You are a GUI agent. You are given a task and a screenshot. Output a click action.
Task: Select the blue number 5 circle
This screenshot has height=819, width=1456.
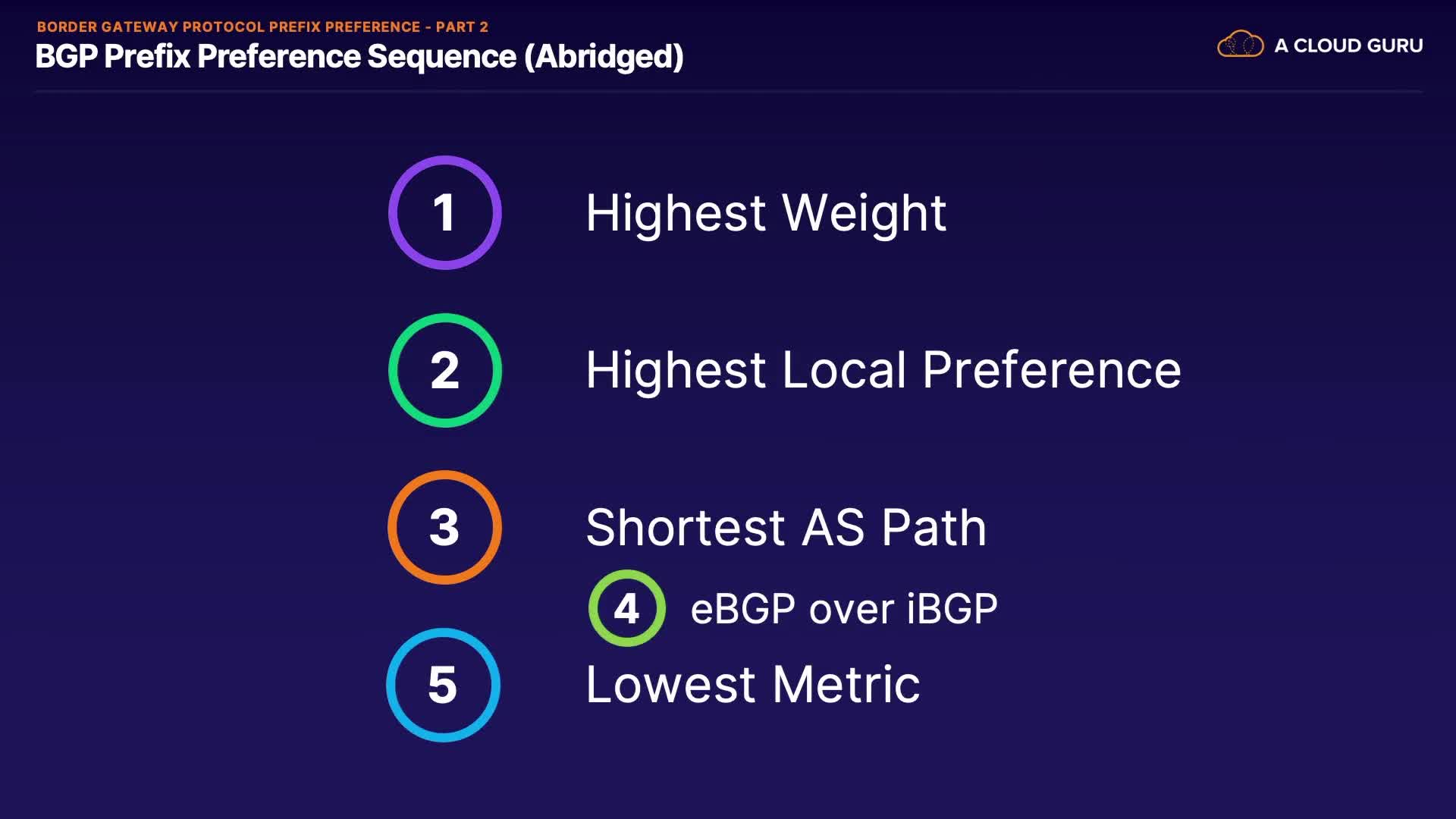pos(443,685)
